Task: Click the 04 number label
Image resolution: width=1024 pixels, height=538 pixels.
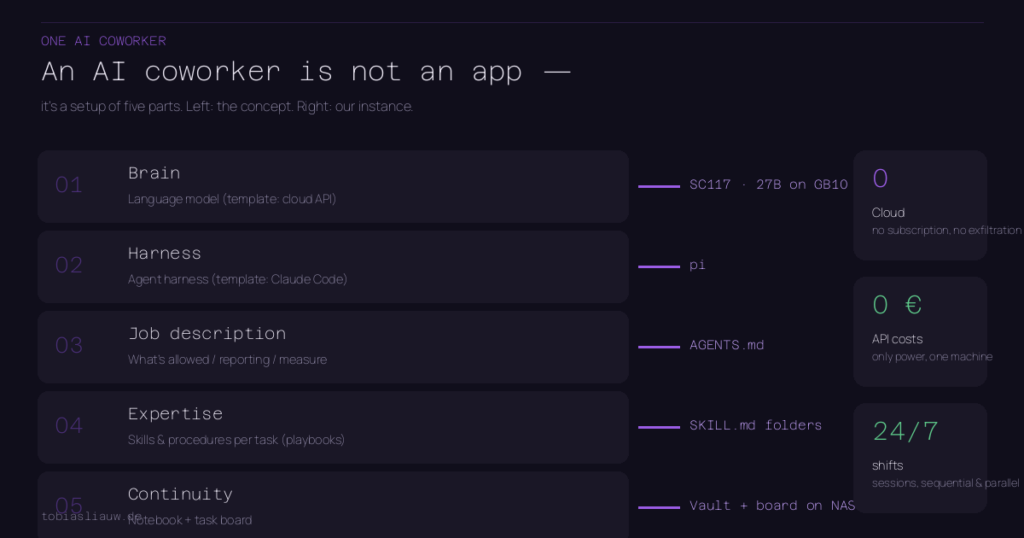Action: tap(69, 426)
